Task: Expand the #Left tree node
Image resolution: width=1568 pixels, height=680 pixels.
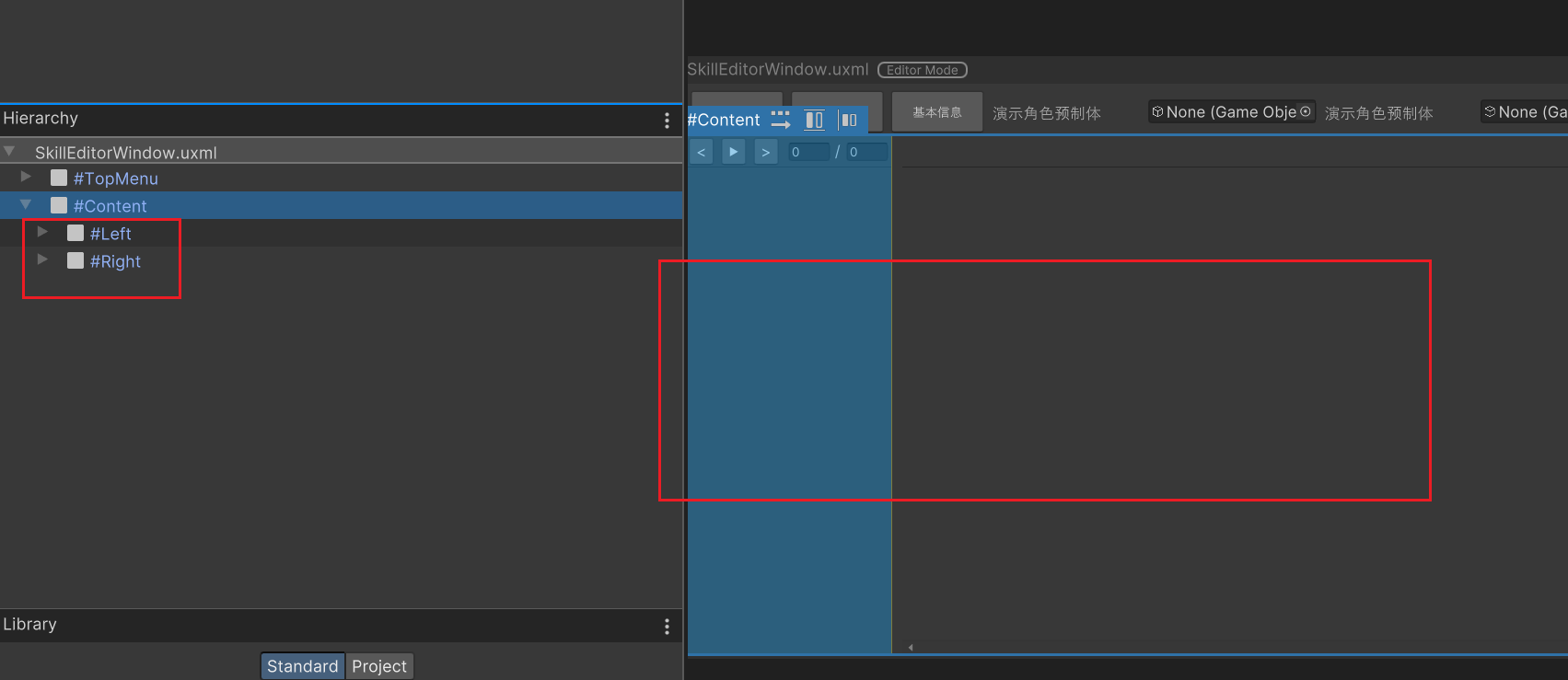Action: point(42,232)
